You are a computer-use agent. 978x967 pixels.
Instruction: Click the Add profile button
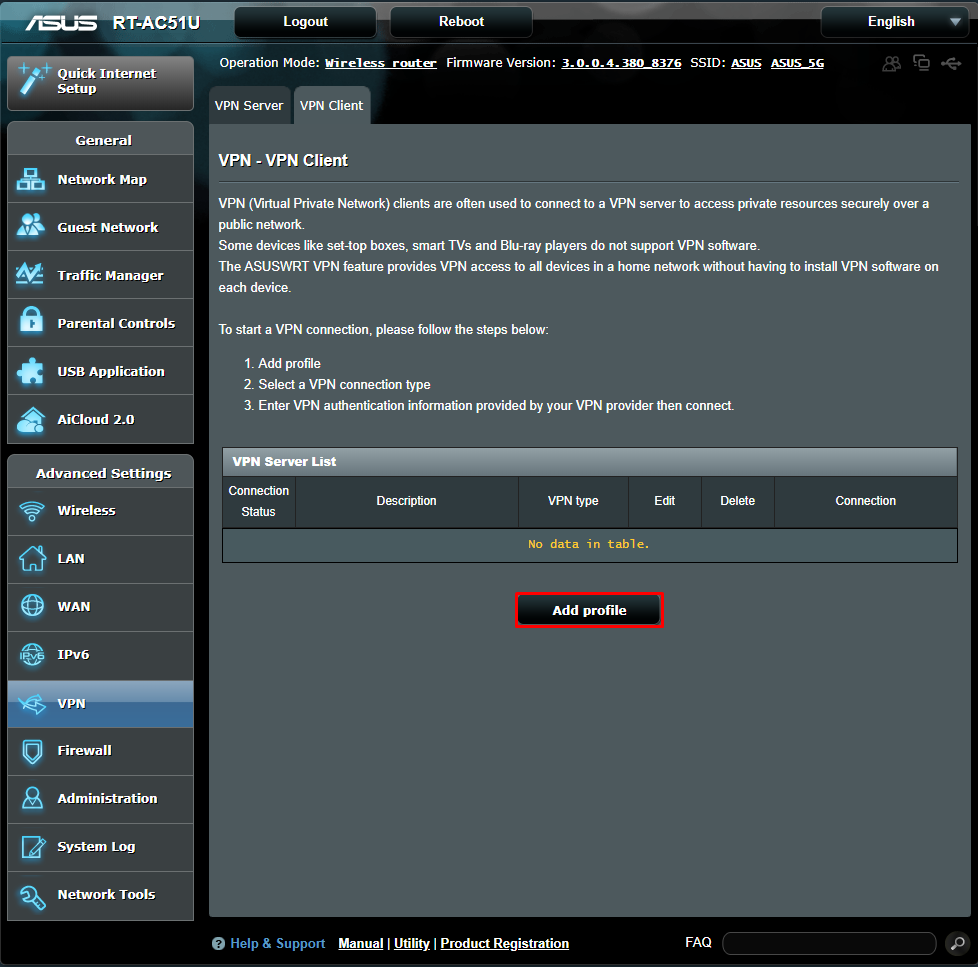(589, 610)
